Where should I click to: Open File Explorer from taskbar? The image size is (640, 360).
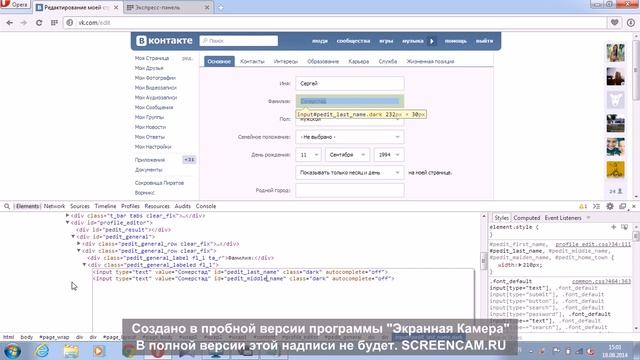tap(71, 351)
